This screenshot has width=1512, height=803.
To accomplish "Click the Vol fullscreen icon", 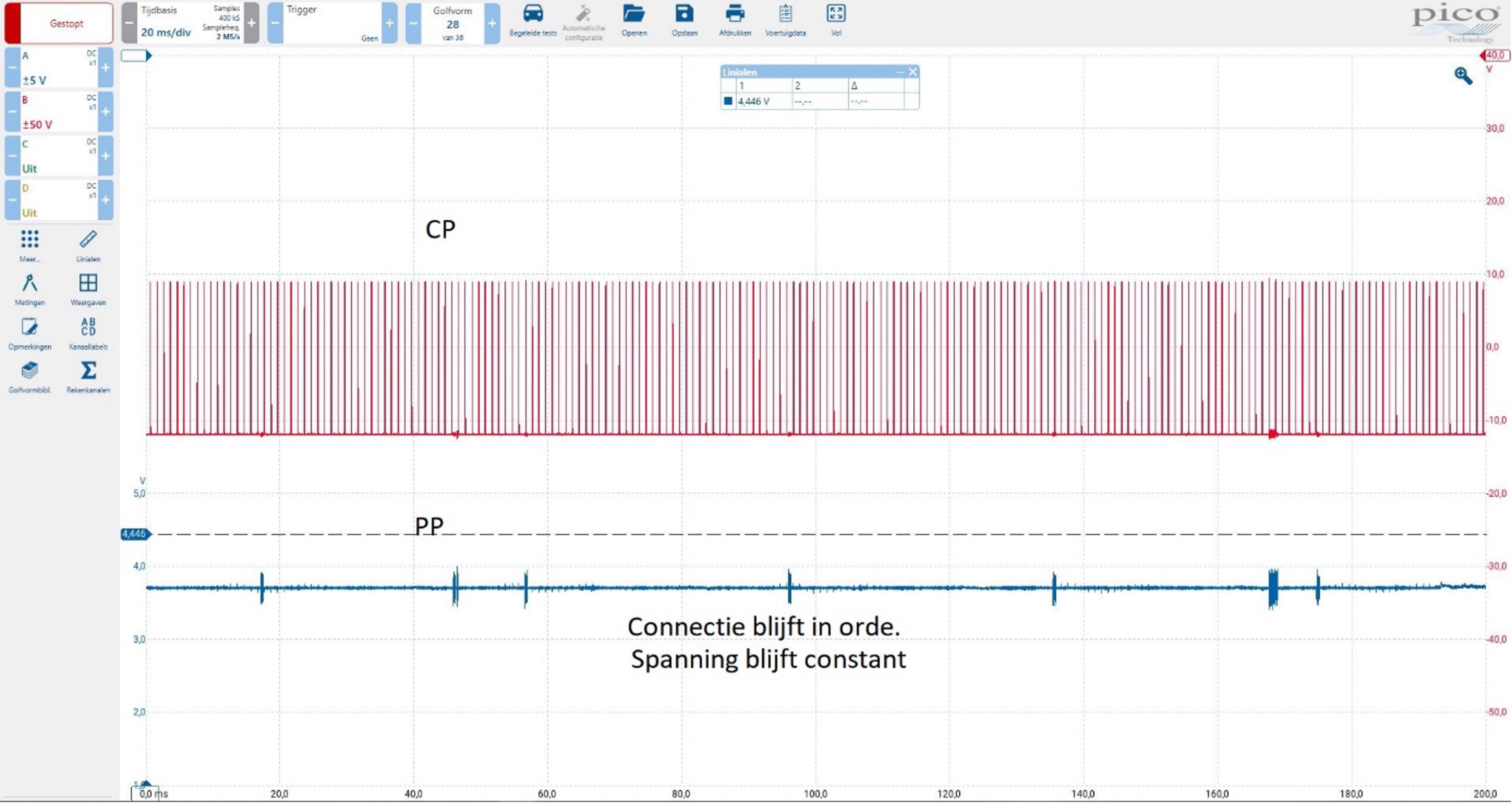I will tap(836, 21).
